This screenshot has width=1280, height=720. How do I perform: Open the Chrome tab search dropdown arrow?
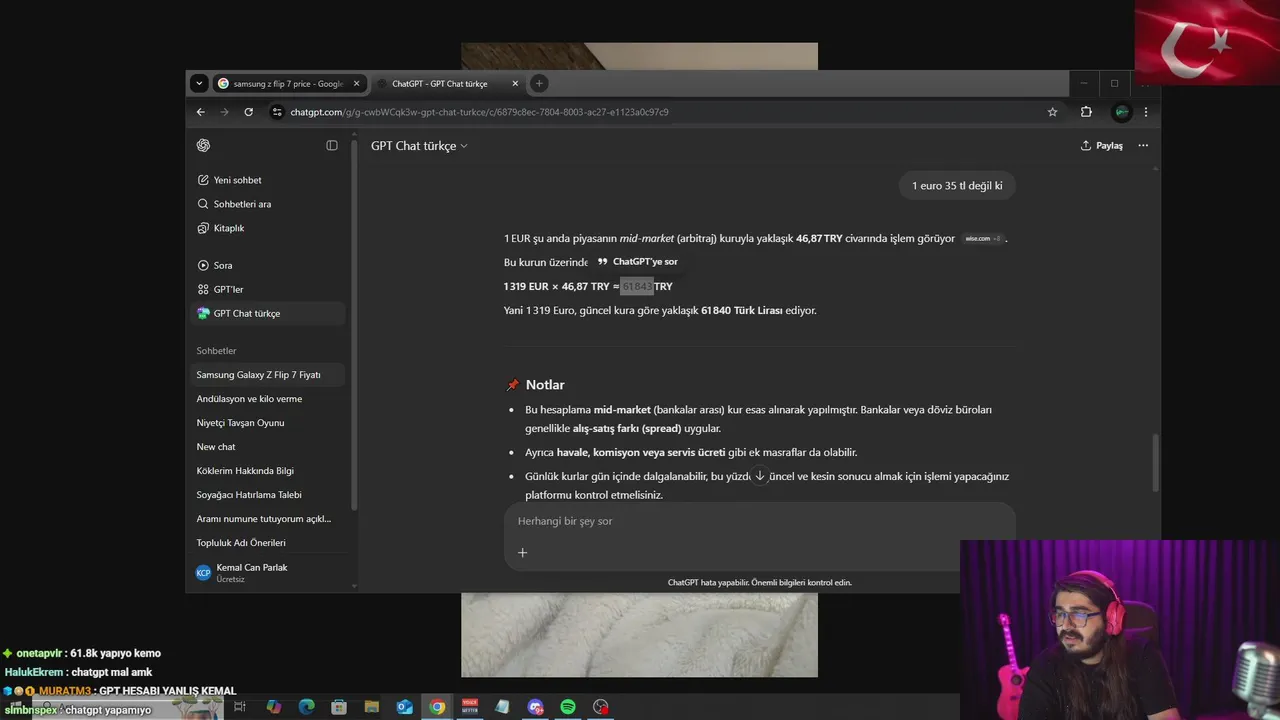(x=199, y=83)
